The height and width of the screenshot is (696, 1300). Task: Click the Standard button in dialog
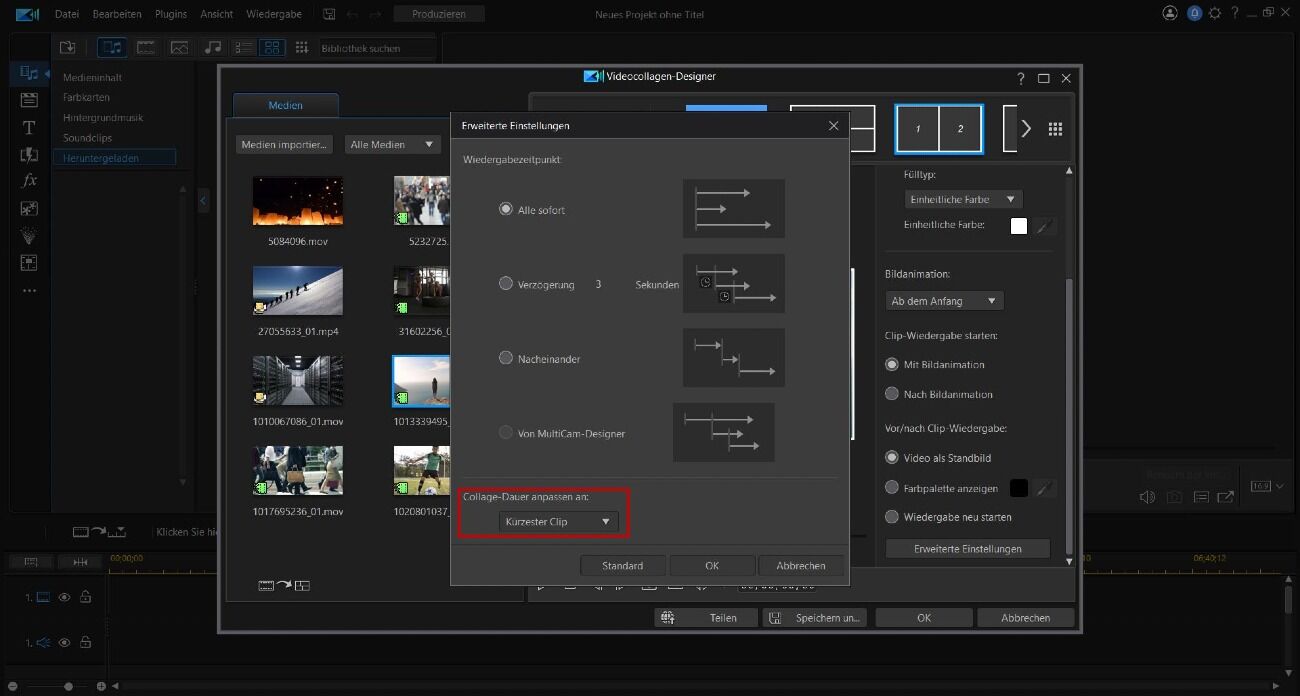pos(622,566)
